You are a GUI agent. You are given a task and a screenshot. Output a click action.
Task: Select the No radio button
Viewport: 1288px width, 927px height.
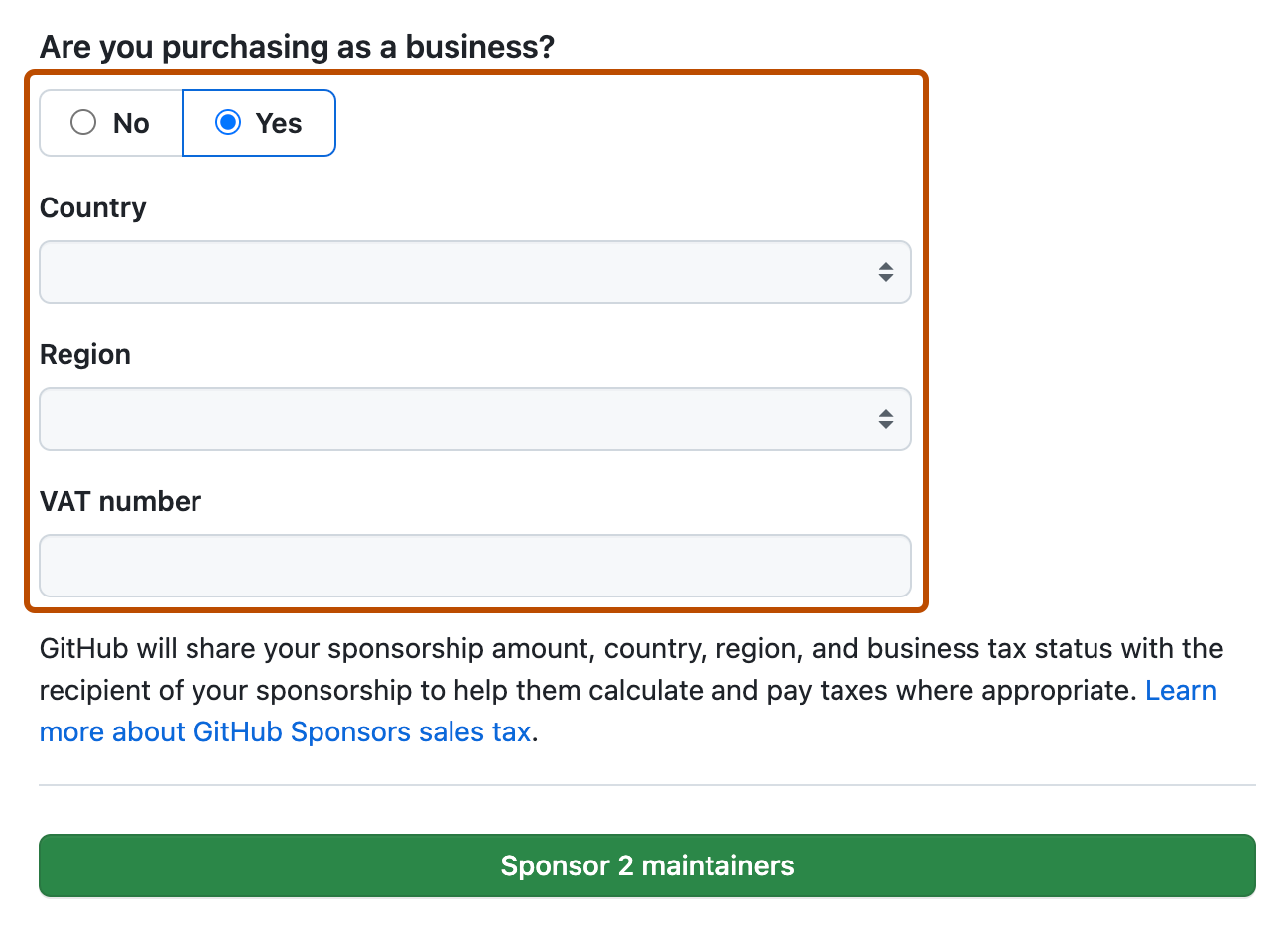(83, 122)
